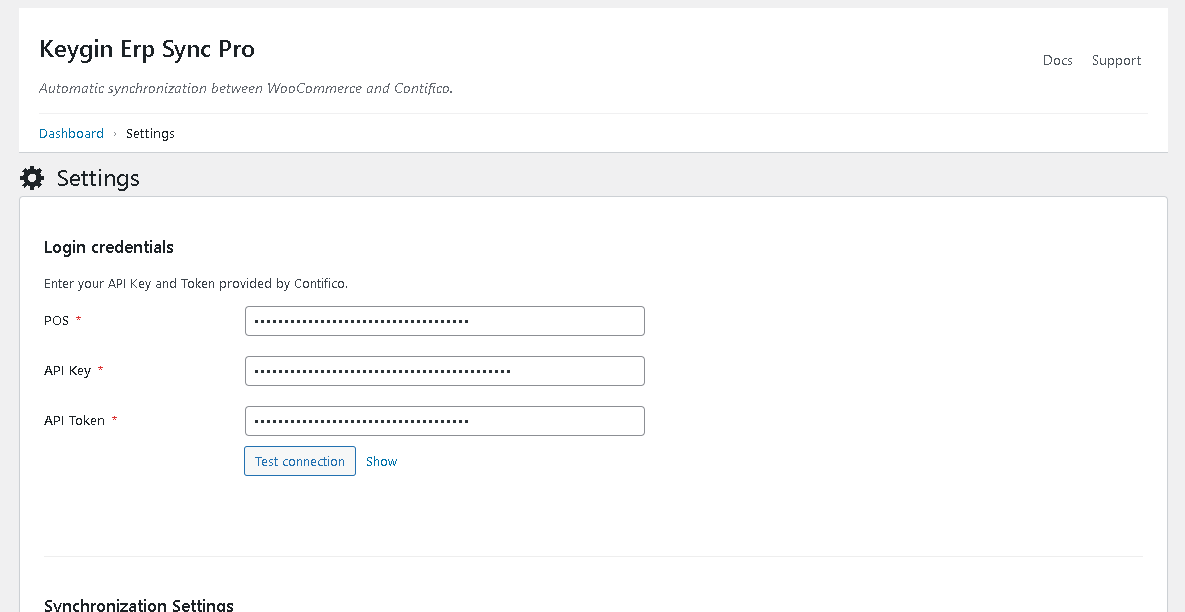The image size is (1185, 612).
Task: Click the Login credentials heading
Action: [x=109, y=247]
